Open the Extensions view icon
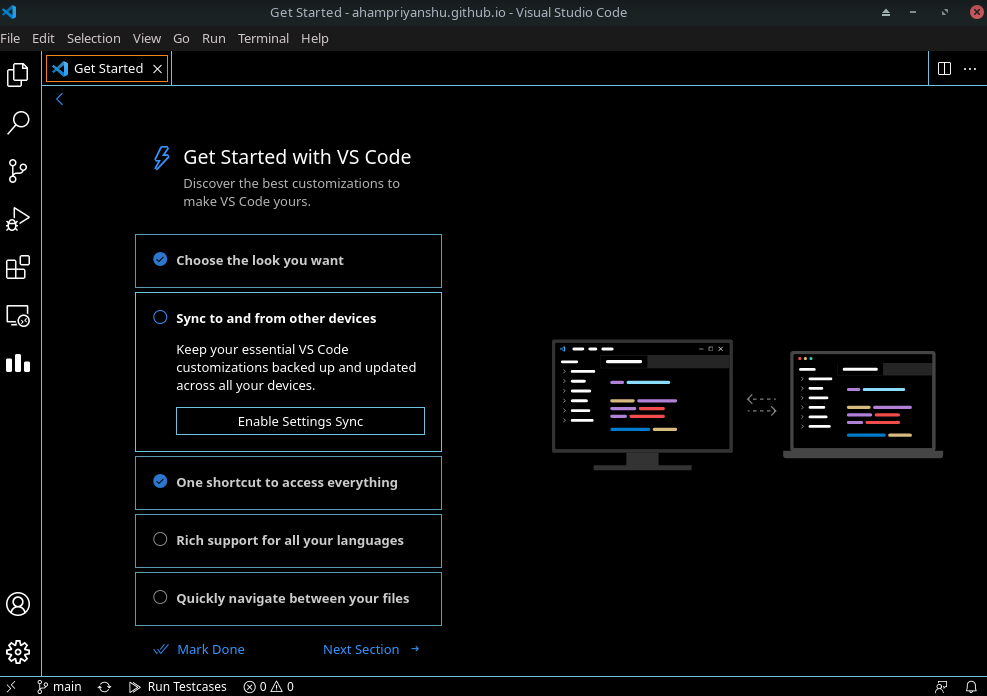The image size is (987, 696). click(x=18, y=267)
